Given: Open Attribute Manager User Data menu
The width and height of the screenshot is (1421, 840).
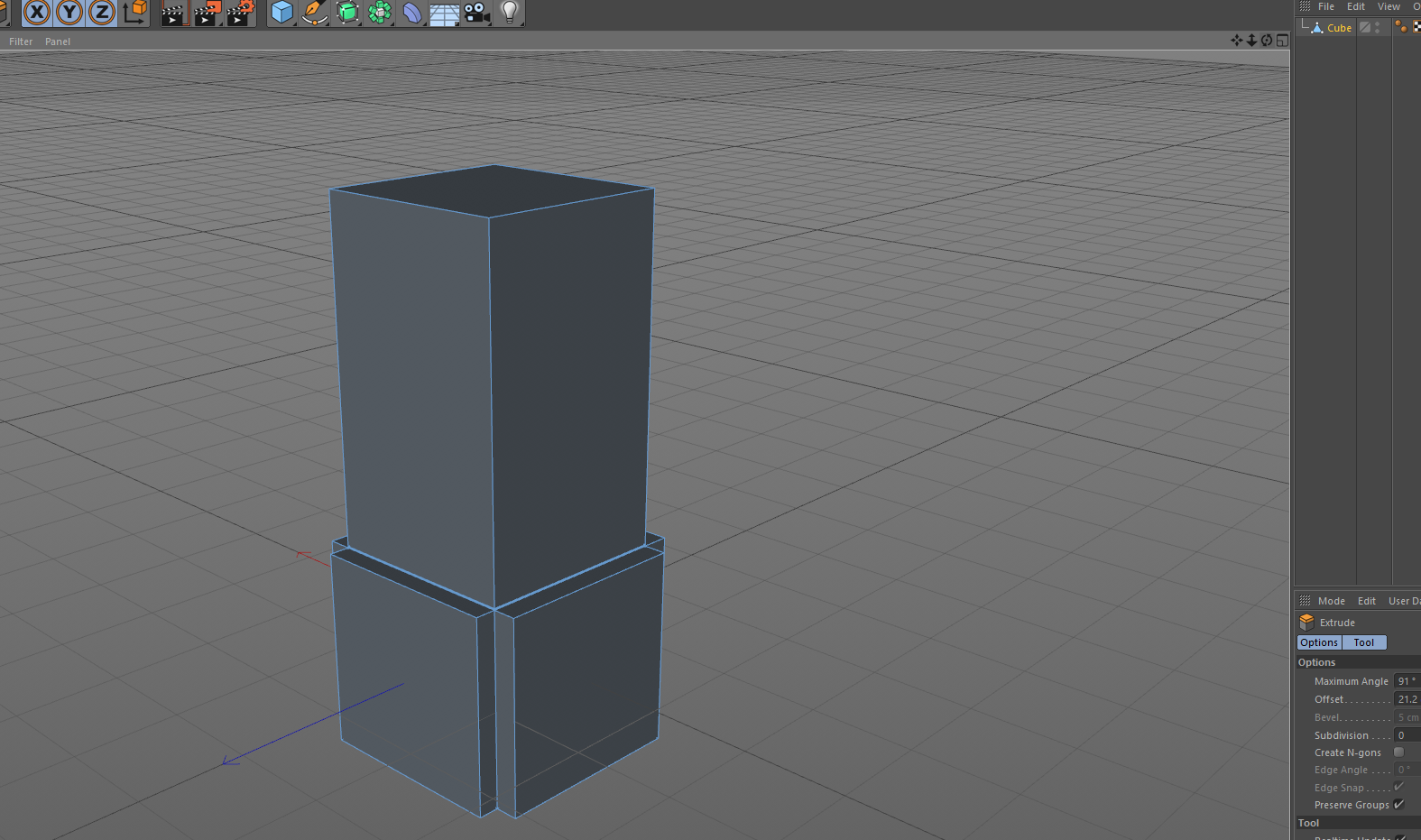Looking at the screenshot, I should (1404, 601).
